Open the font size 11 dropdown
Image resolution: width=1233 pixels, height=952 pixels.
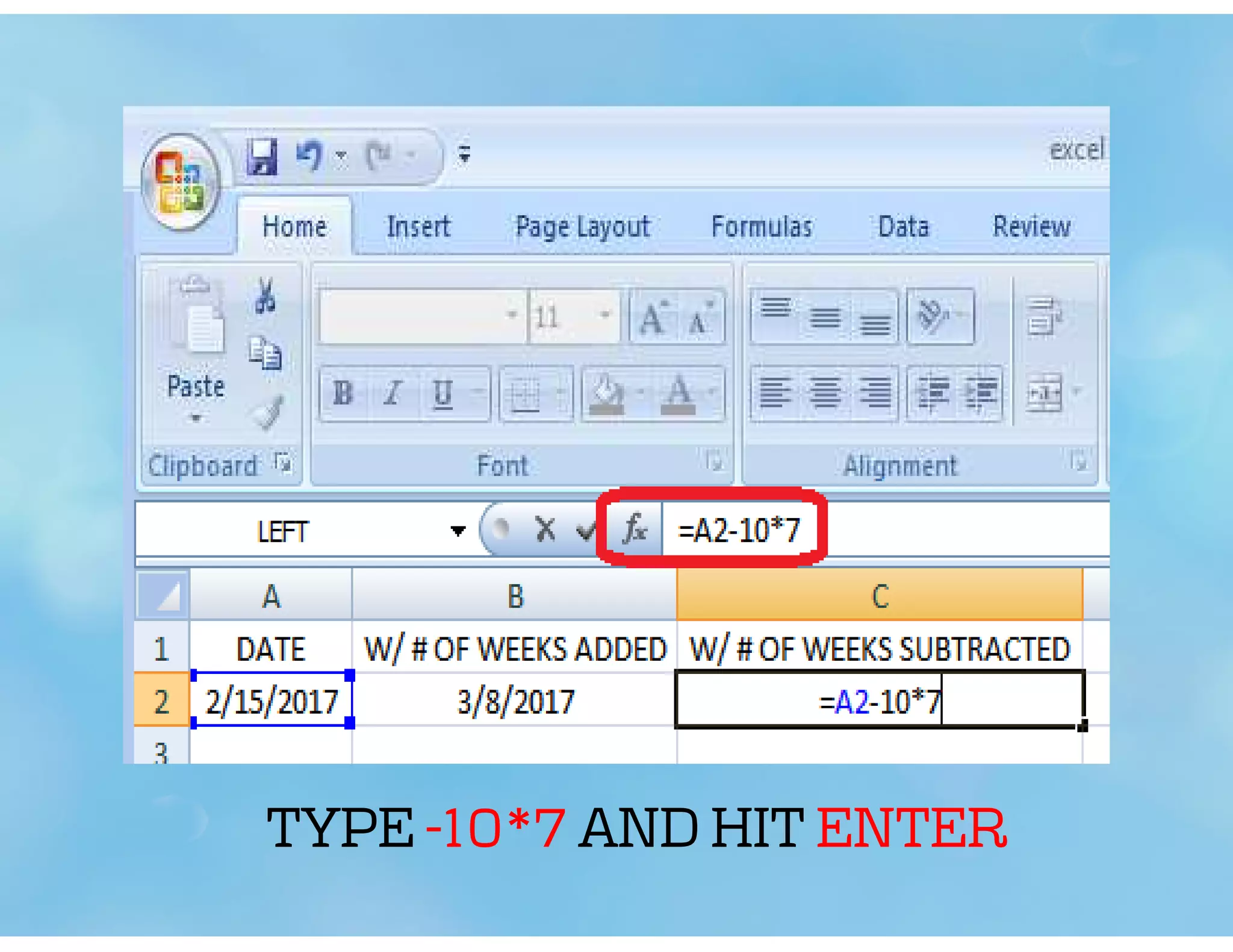604,315
